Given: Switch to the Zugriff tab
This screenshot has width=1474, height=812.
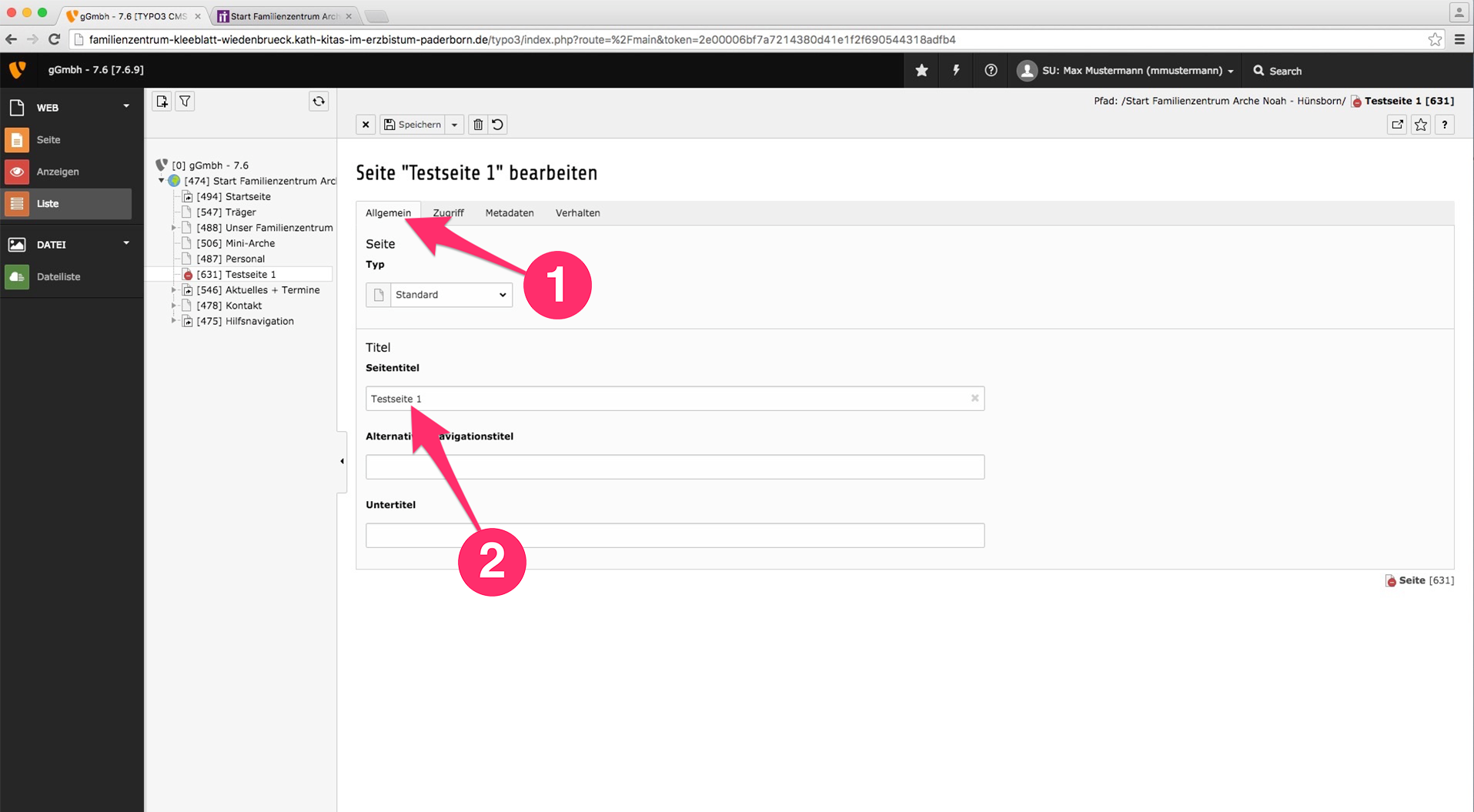Looking at the screenshot, I should pos(448,213).
